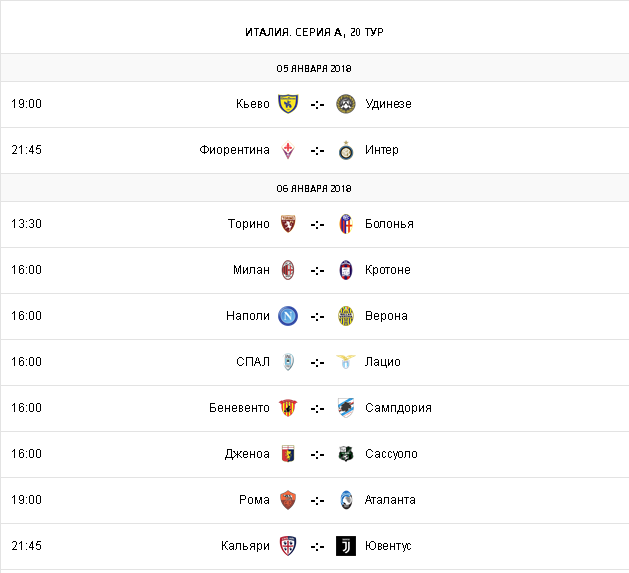Image resolution: width=629 pixels, height=573 pixels.
Task: Click the Sampdoria club crest icon
Action: coord(346,408)
